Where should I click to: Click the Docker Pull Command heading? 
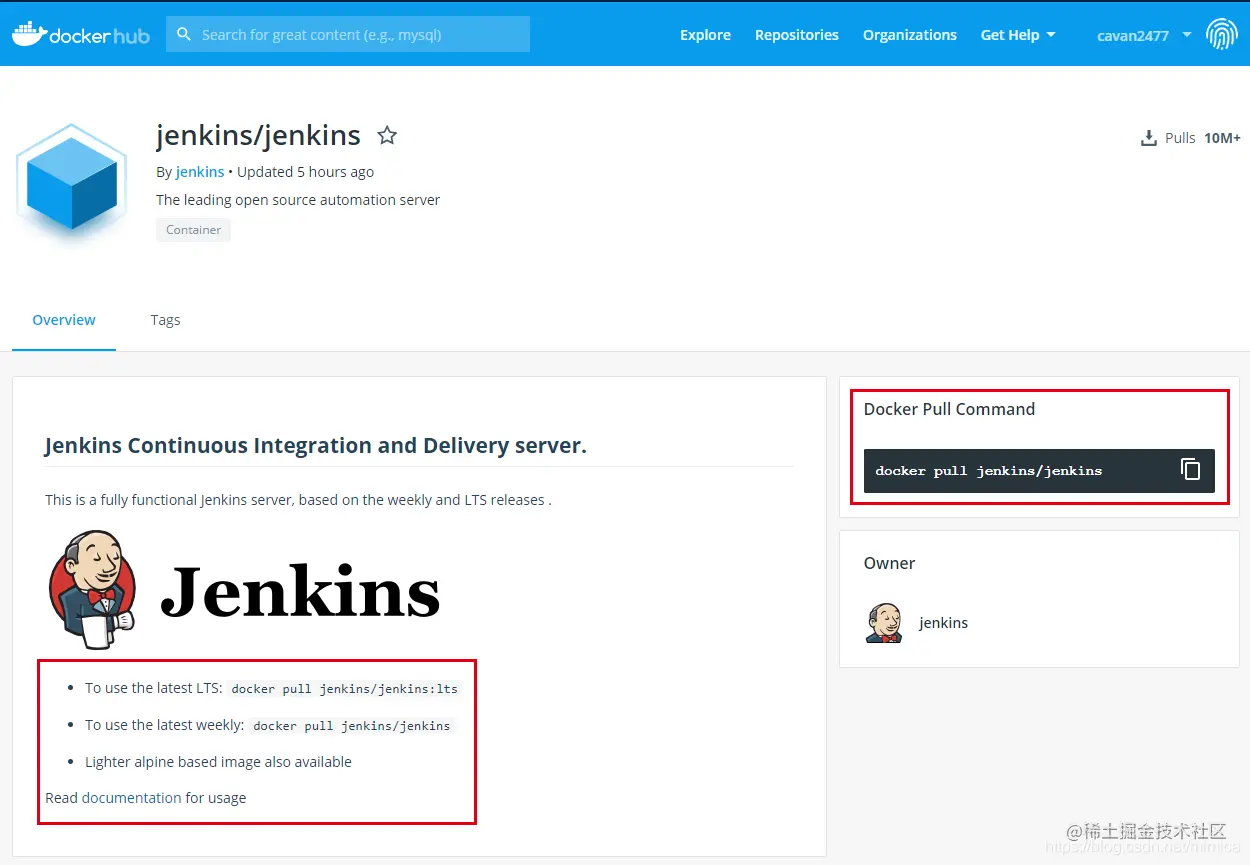point(949,409)
